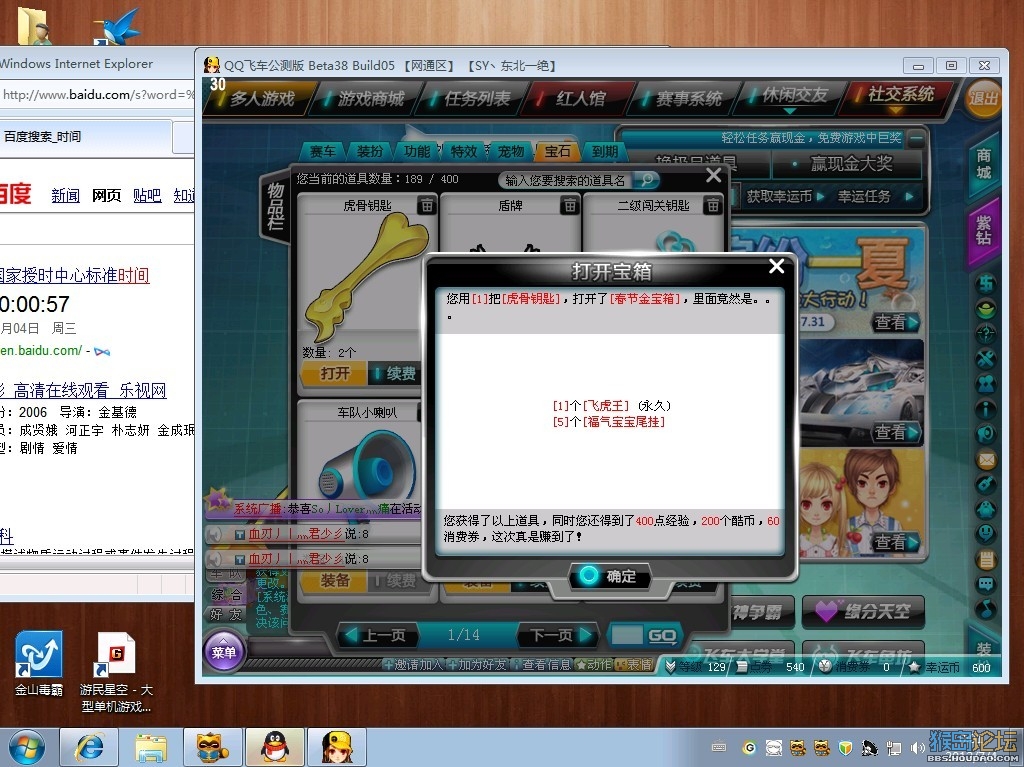Image resolution: width=1024 pixels, height=767 pixels.
Task: Click the crosshair question icon in sidebar
Action: click(x=985, y=333)
